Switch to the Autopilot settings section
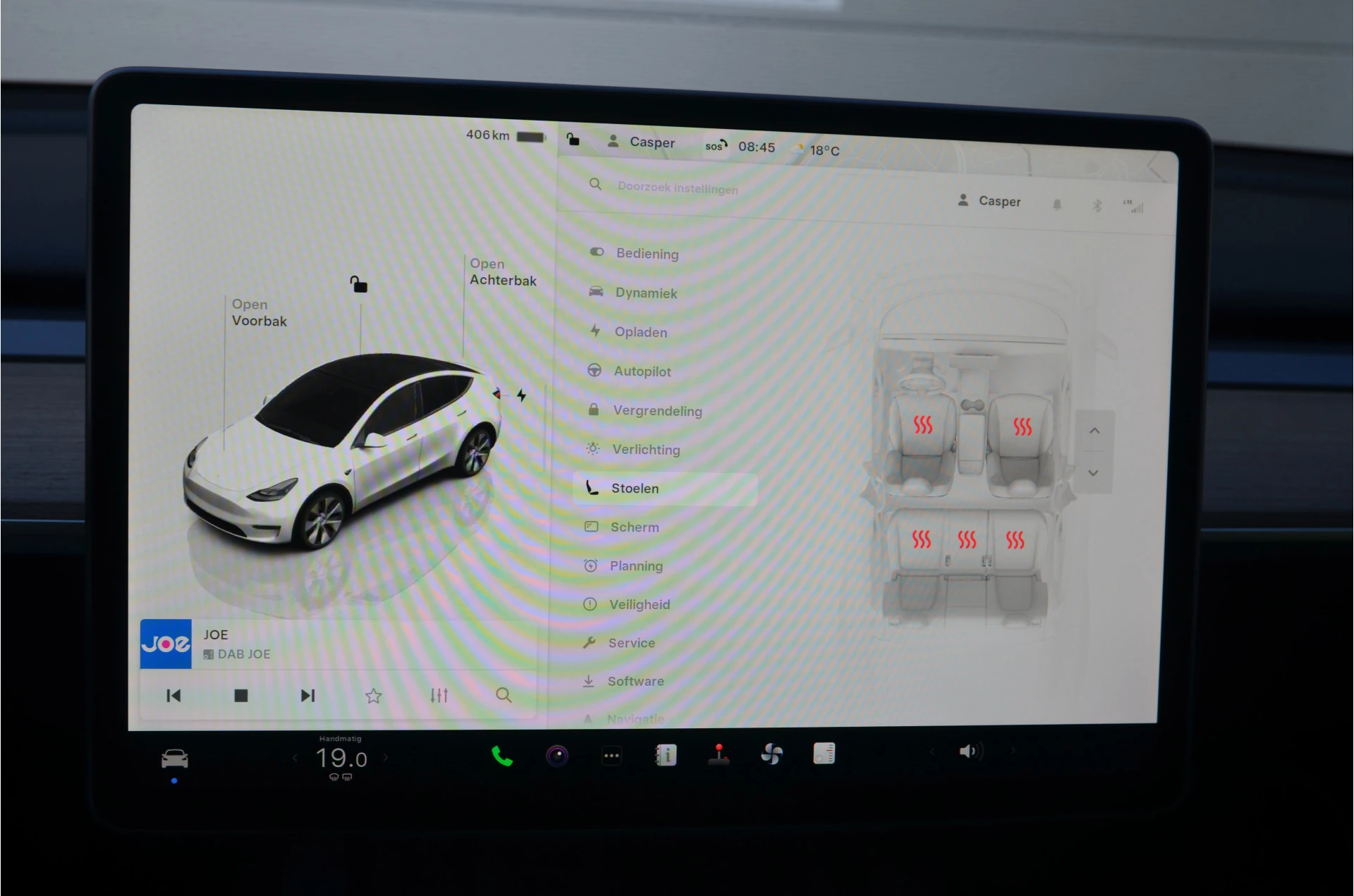The image size is (1354, 896). click(x=642, y=371)
